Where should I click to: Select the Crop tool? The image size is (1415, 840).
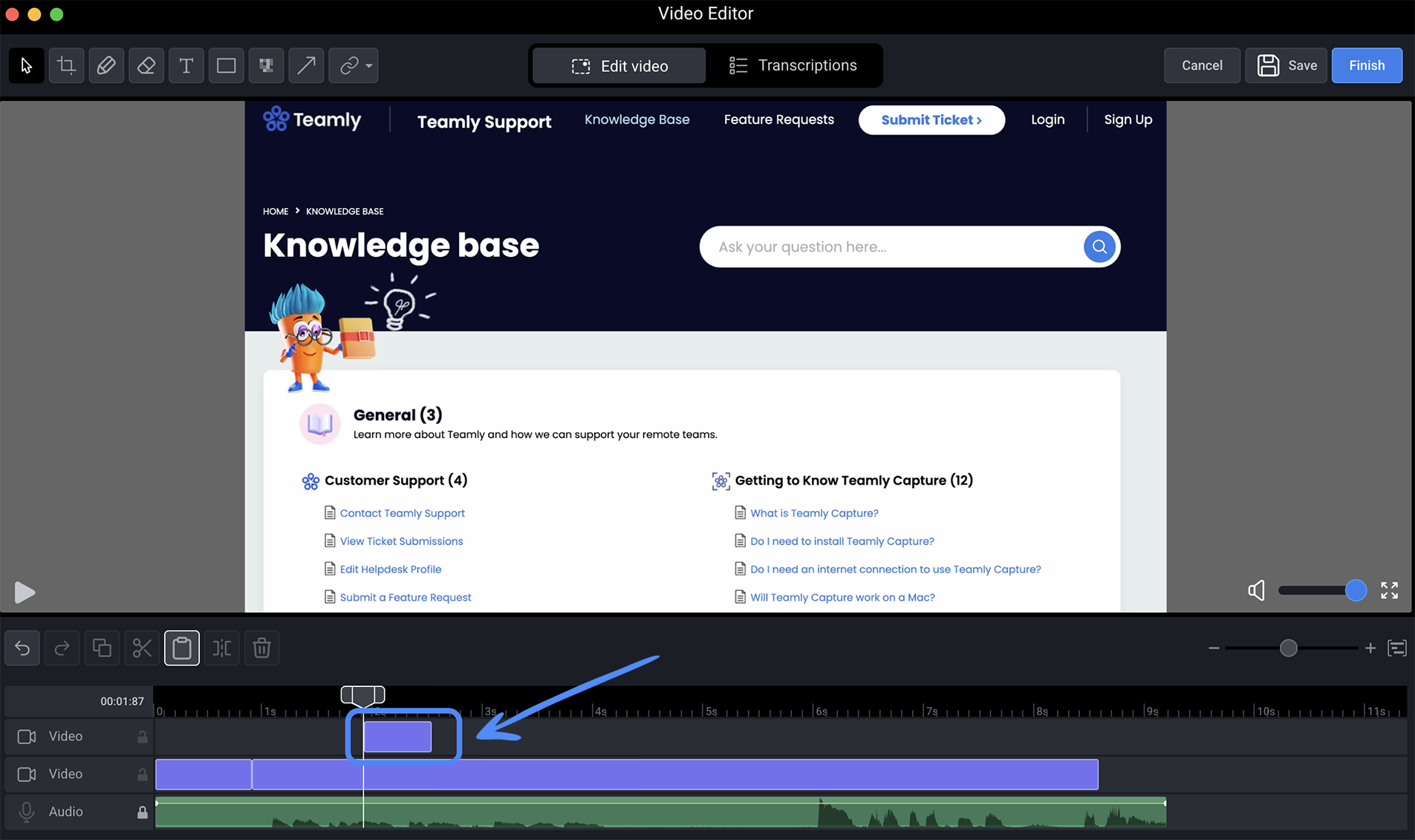point(66,65)
